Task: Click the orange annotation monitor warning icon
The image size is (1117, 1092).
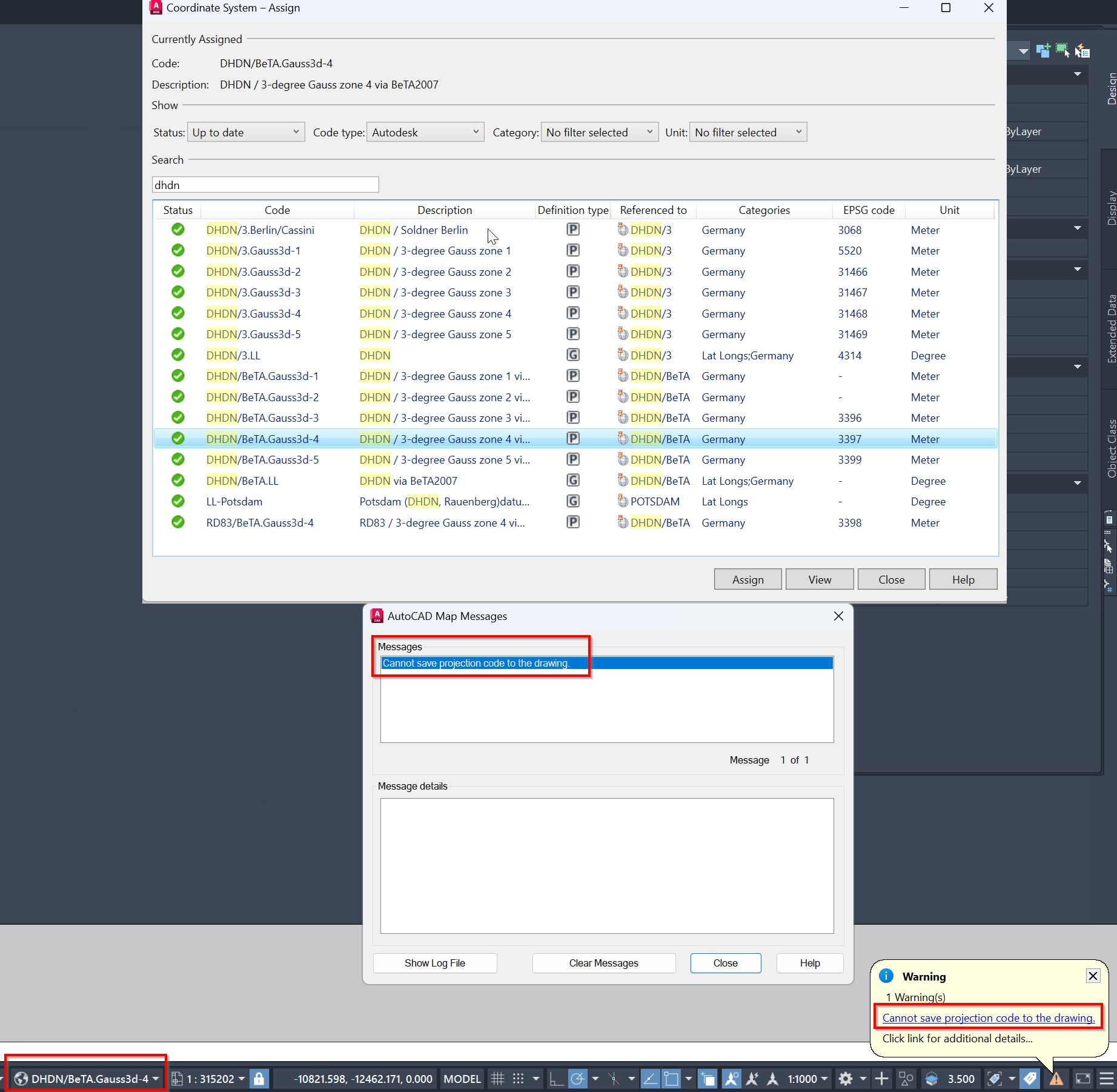Action: point(1057,1079)
